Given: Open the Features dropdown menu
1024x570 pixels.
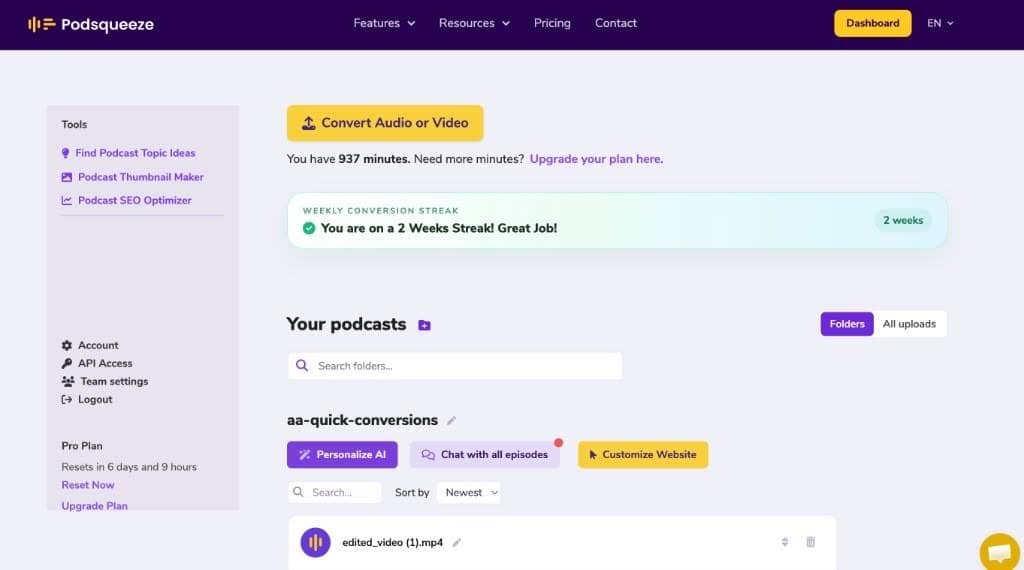Looking at the screenshot, I should coord(384,23).
